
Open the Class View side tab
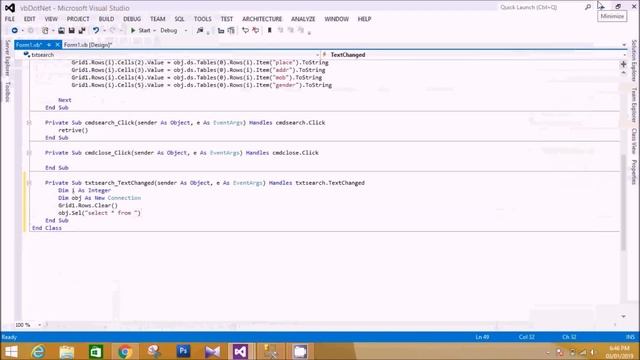tap(634, 141)
